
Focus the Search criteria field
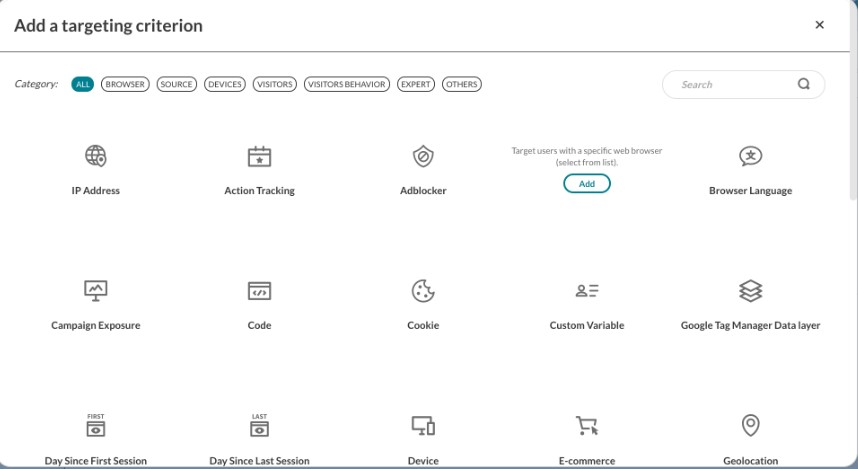pos(743,84)
